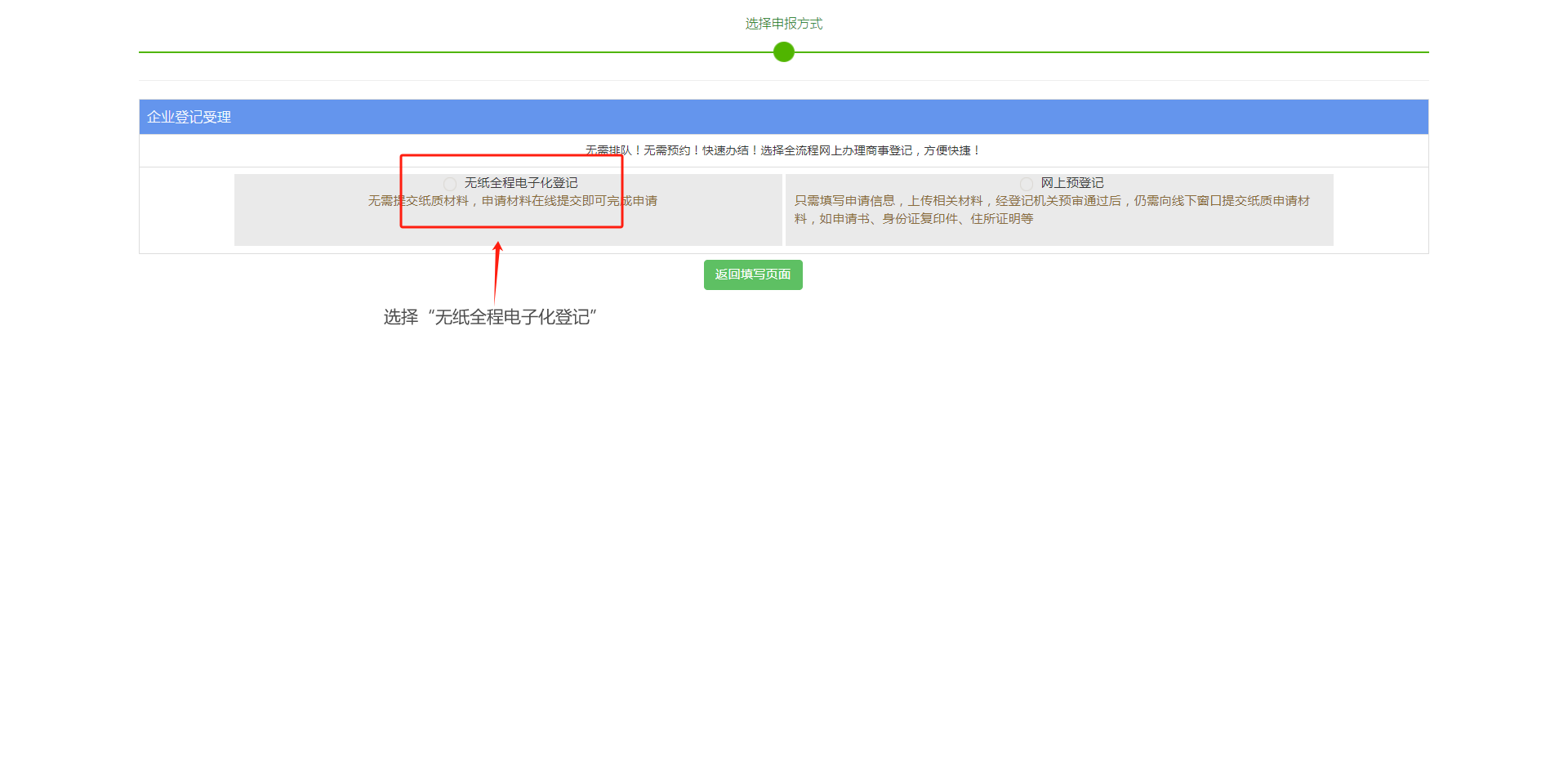Click description text starting with 只需填写申请信息
Screen dimensions: 1568x759
pos(1052,201)
